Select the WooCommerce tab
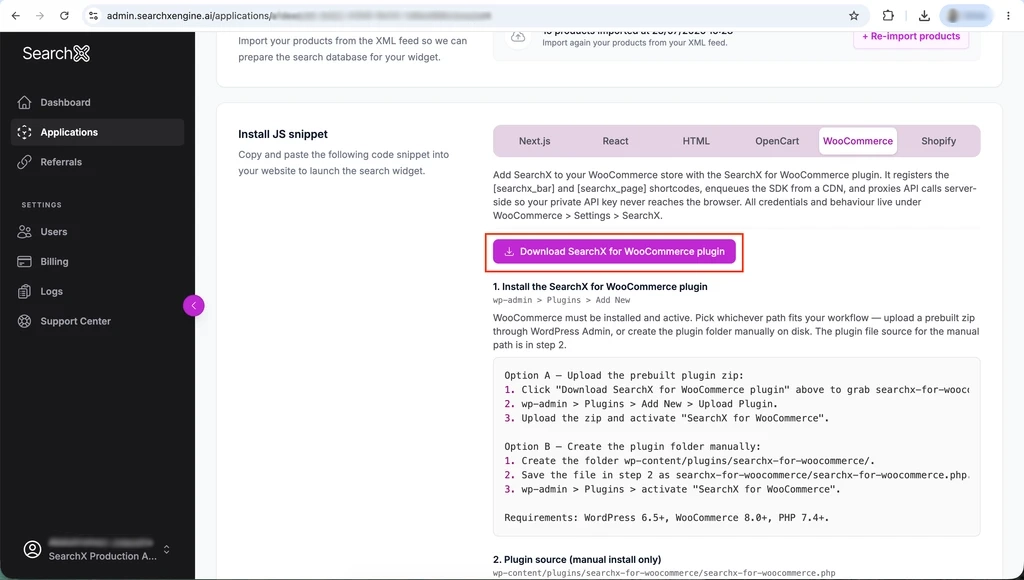This screenshot has width=1024, height=580. click(857, 141)
